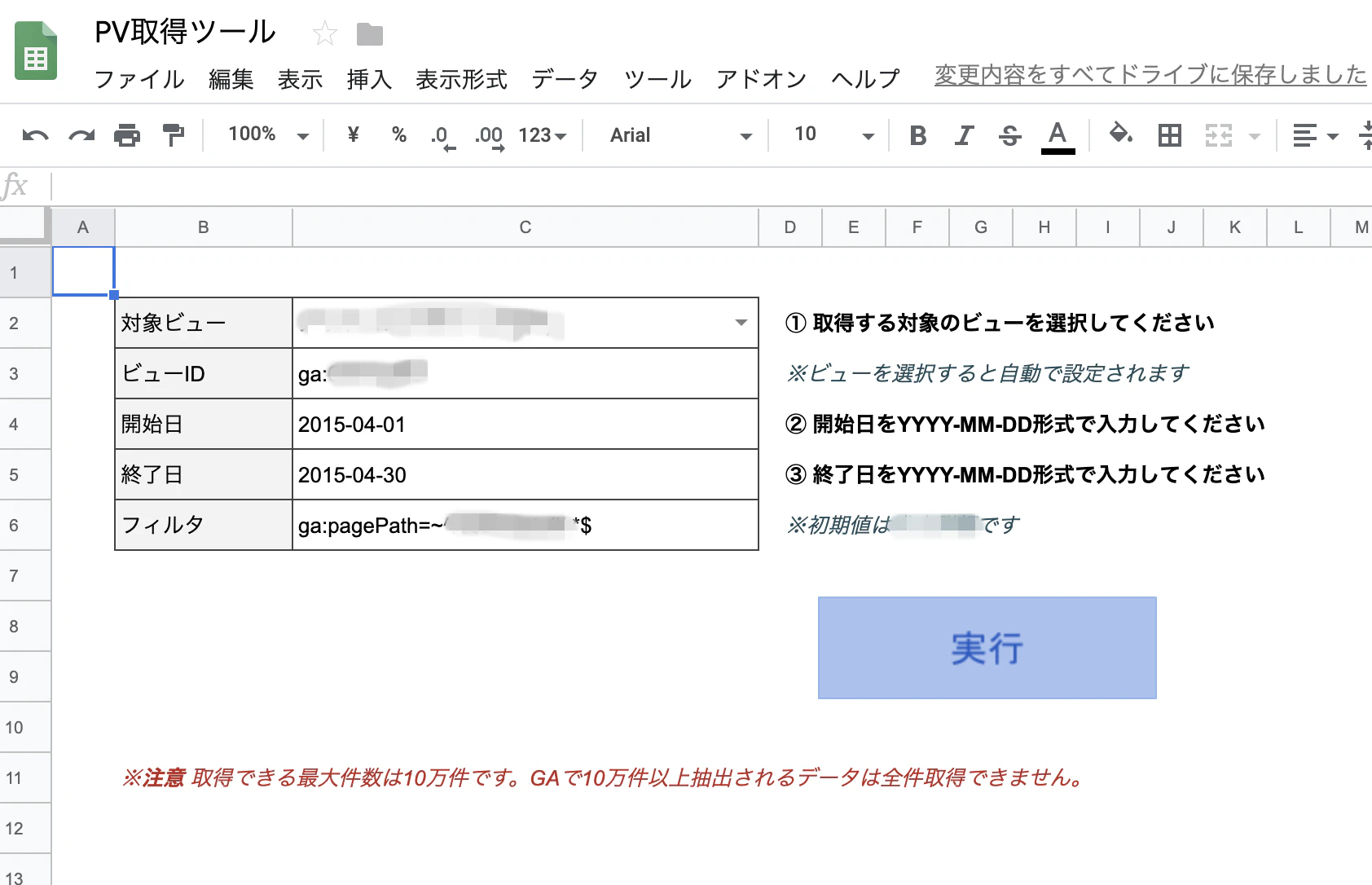Select the 開始日 value 2015-04-01 cell
The width and height of the screenshot is (1372, 885).
pyautogui.click(x=525, y=424)
